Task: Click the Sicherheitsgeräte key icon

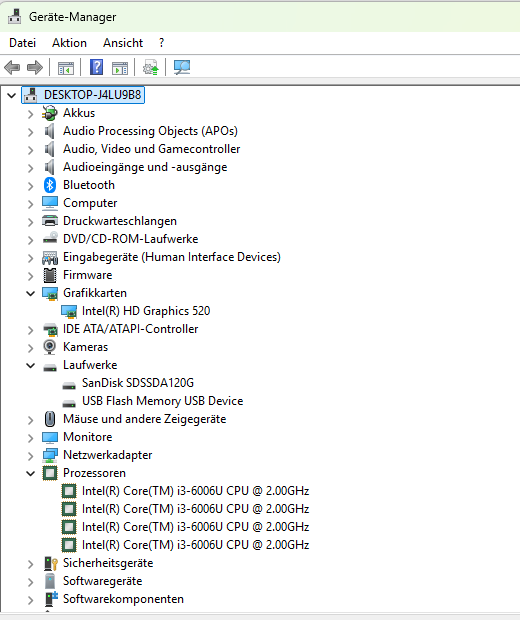Action: click(x=50, y=563)
